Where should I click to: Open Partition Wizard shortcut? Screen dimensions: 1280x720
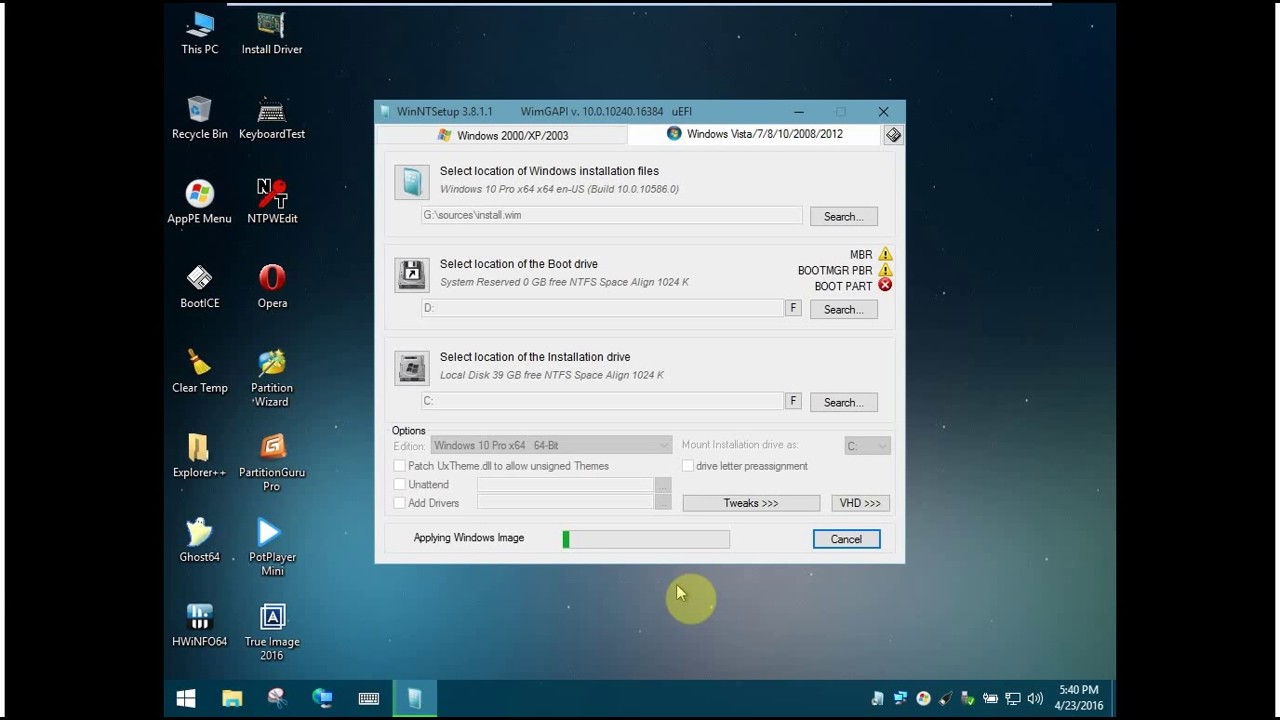[272, 378]
